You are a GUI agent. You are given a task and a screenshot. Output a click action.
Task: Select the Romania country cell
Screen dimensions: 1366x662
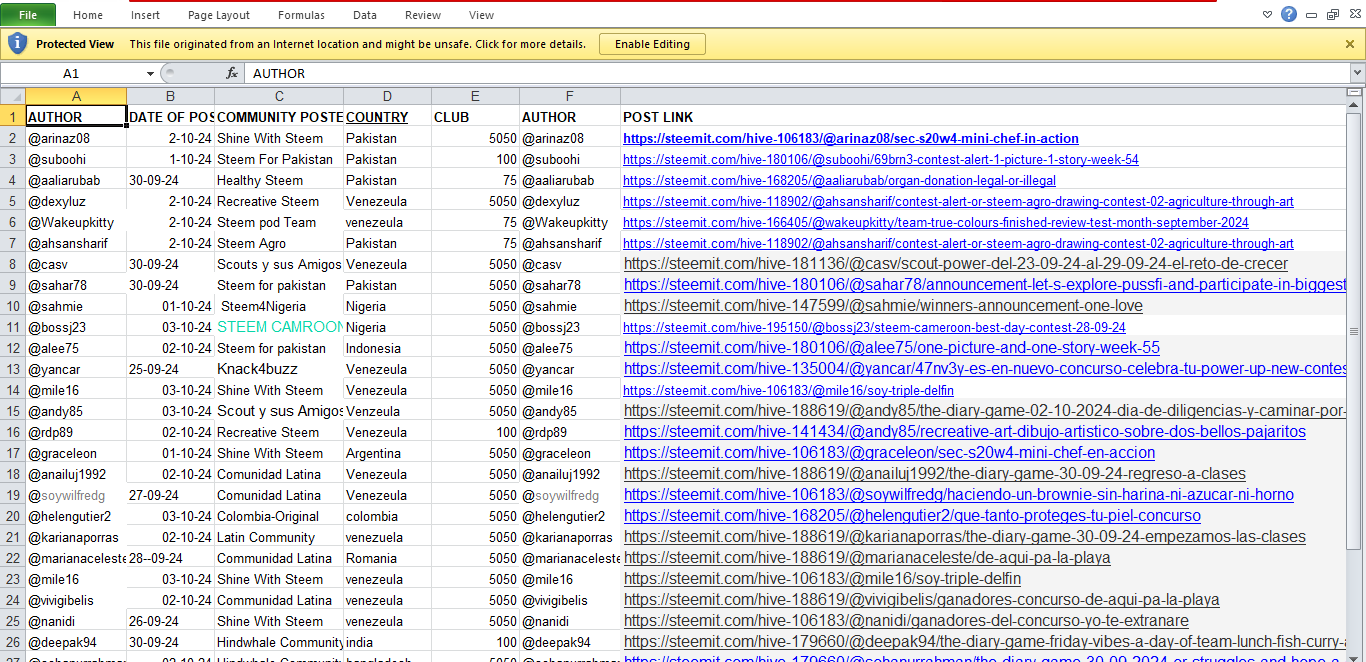pyautogui.click(x=387, y=558)
